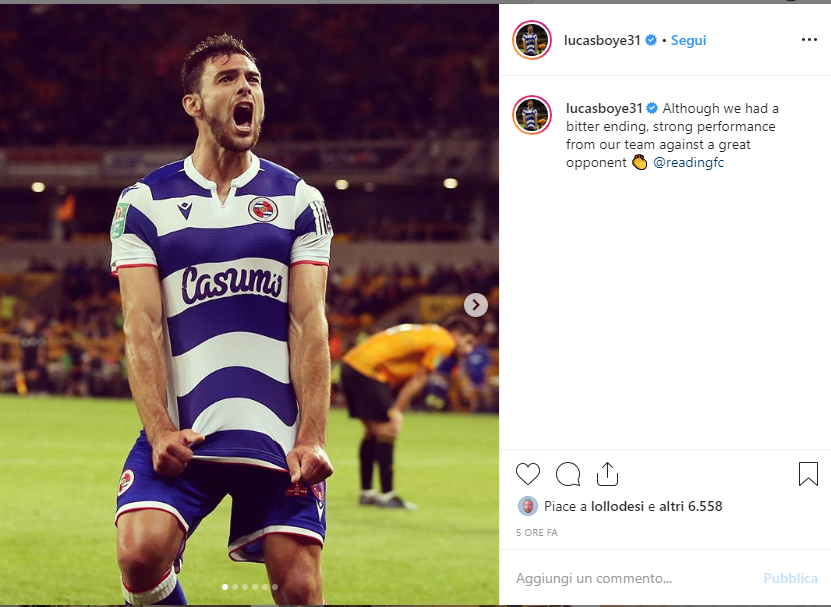The image size is (831, 607).
Task: Open the lollodesi profile link
Action: click(617, 506)
